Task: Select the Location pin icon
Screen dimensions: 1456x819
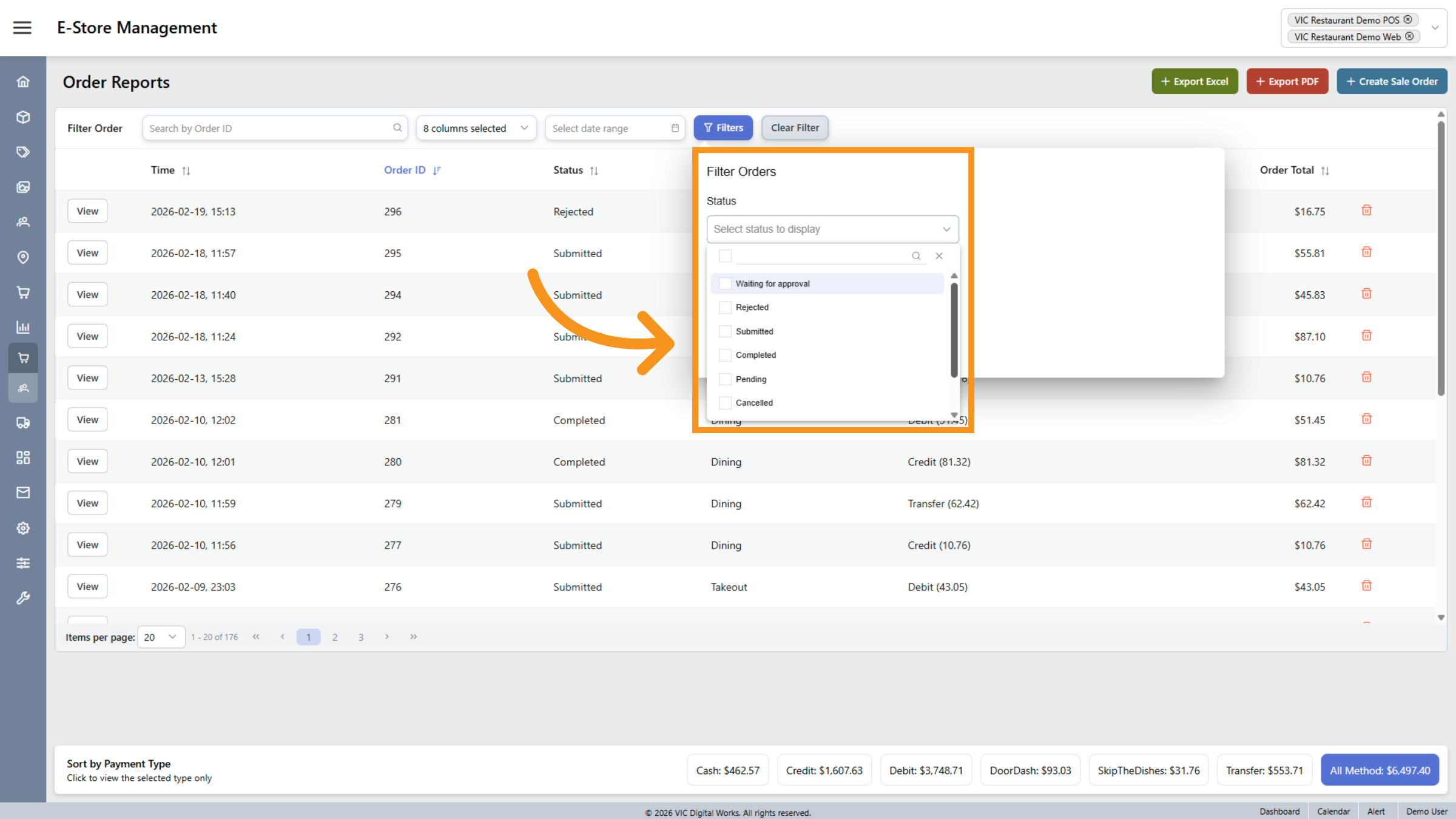Action: (x=23, y=257)
